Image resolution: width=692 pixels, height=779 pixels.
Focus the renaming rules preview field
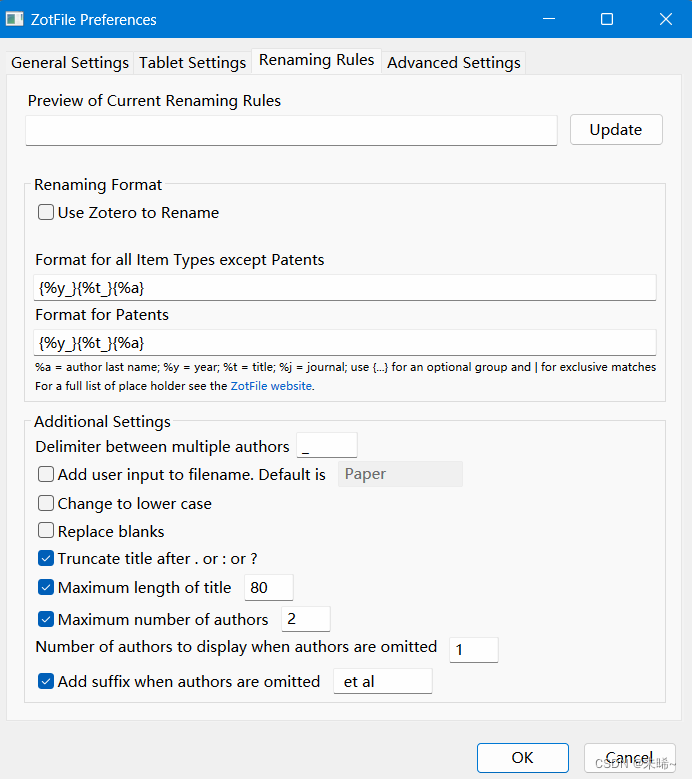click(291, 131)
